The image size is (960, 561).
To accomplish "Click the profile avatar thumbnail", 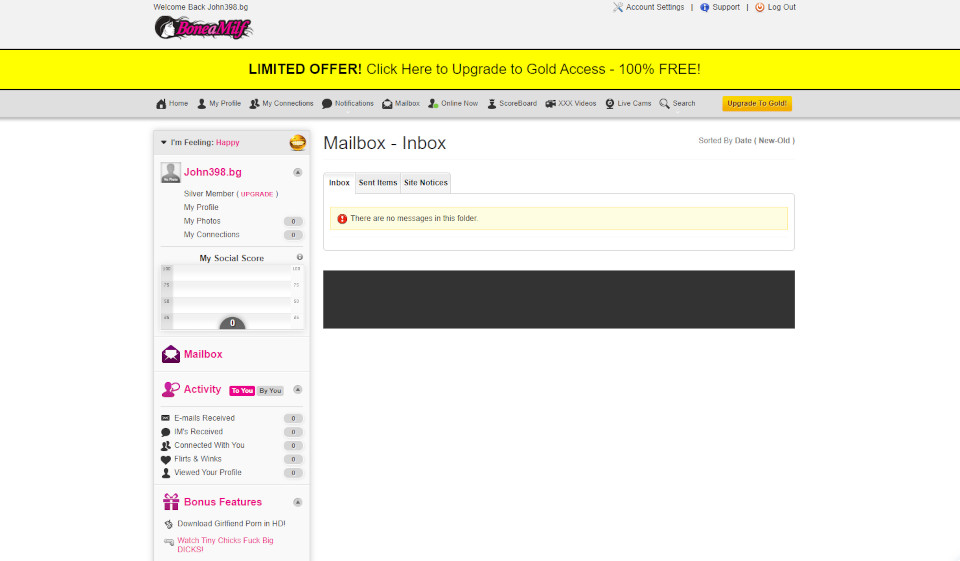I will tap(170, 173).
